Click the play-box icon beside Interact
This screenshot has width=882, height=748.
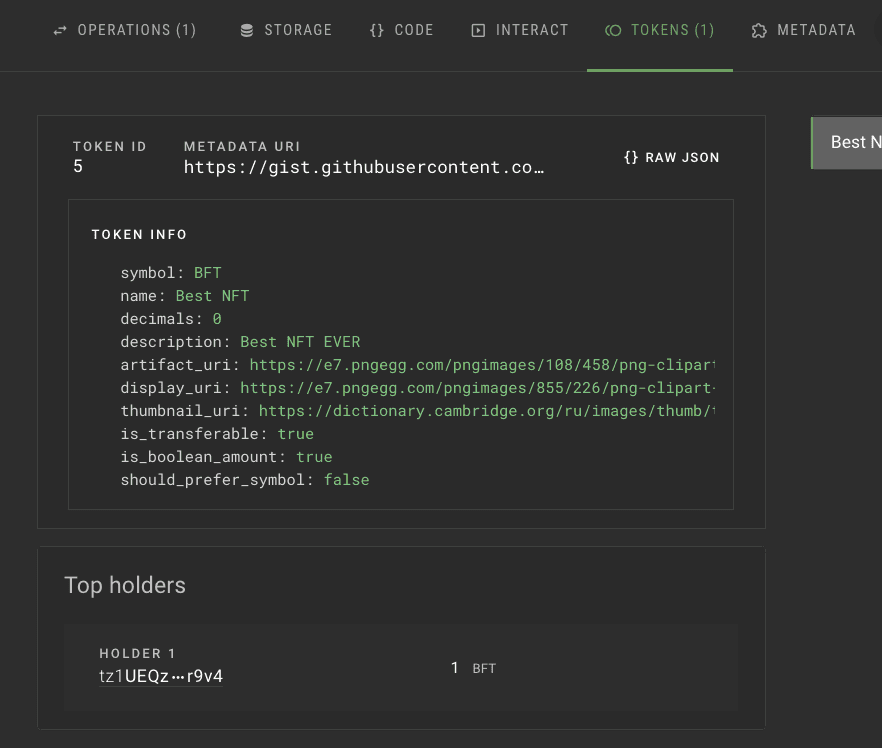pos(479,30)
